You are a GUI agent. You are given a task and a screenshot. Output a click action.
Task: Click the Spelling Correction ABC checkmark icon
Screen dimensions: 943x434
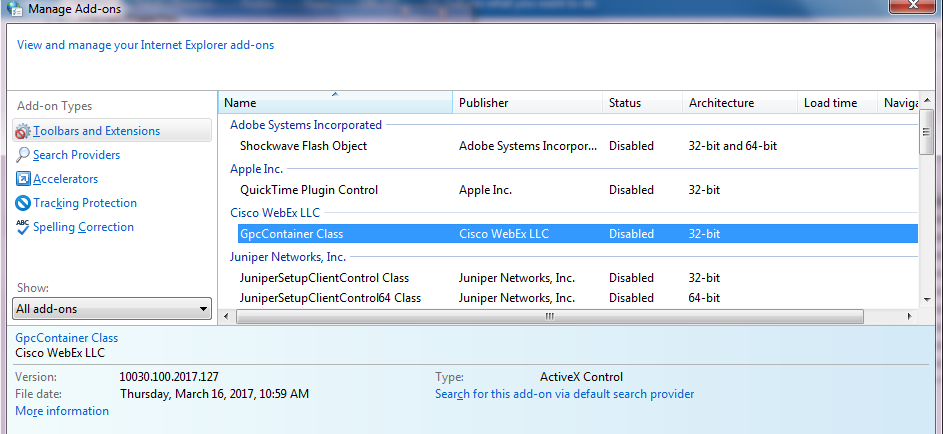point(23,227)
